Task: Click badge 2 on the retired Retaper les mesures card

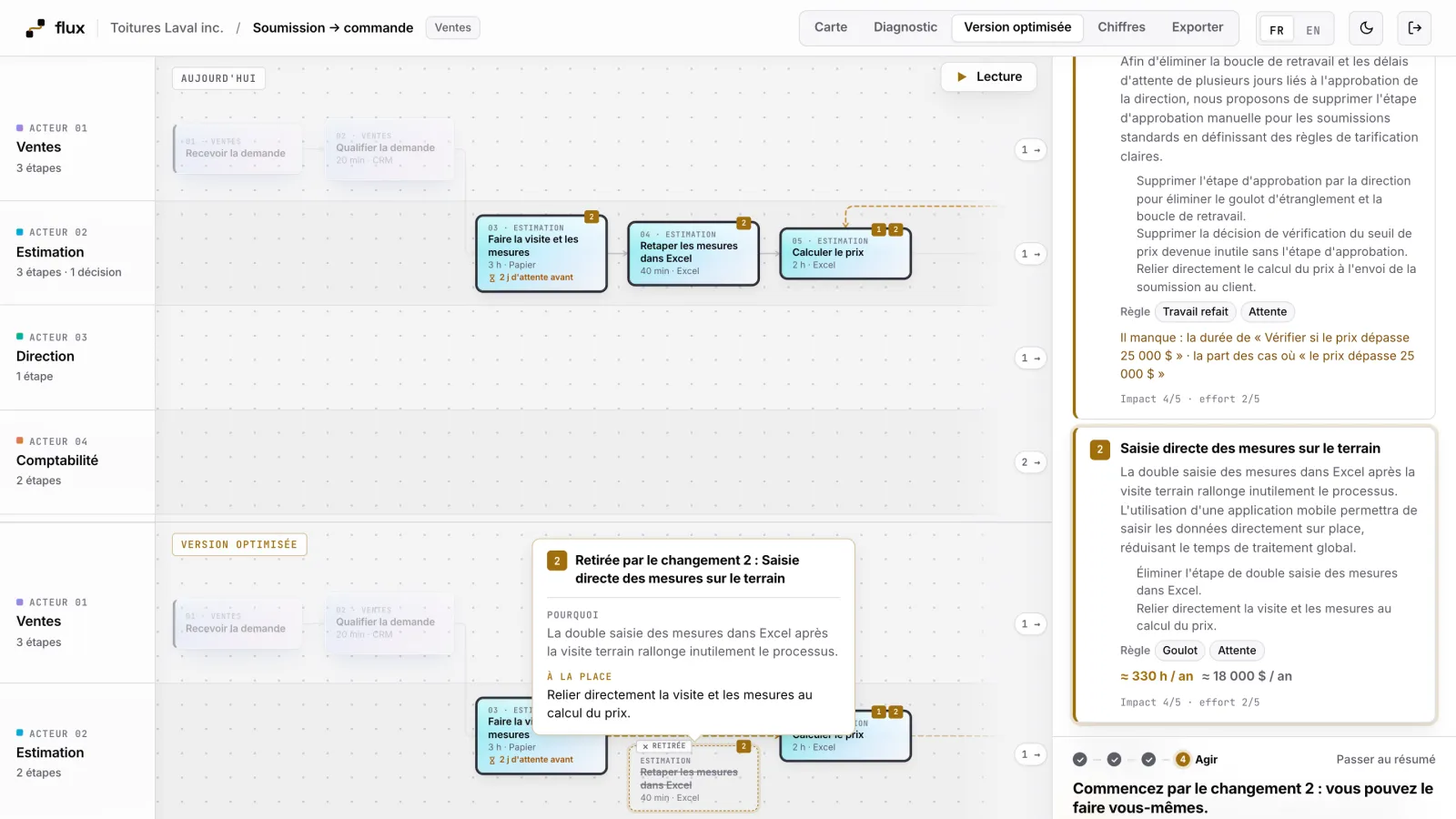Action: click(743, 746)
